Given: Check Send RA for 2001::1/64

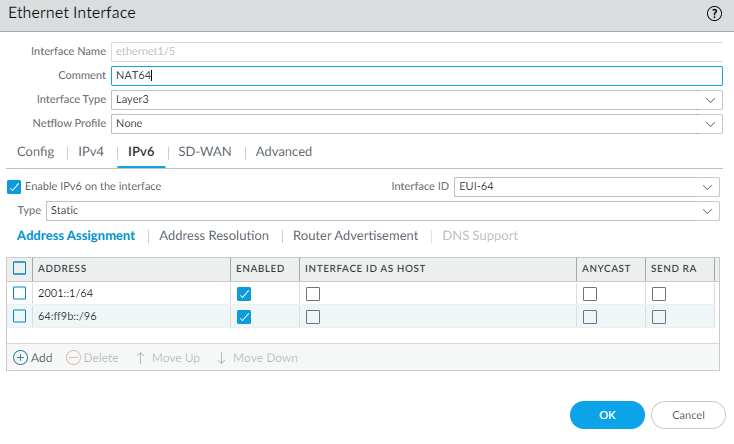Looking at the screenshot, I should pyautogui.click(x=659, y=293).
